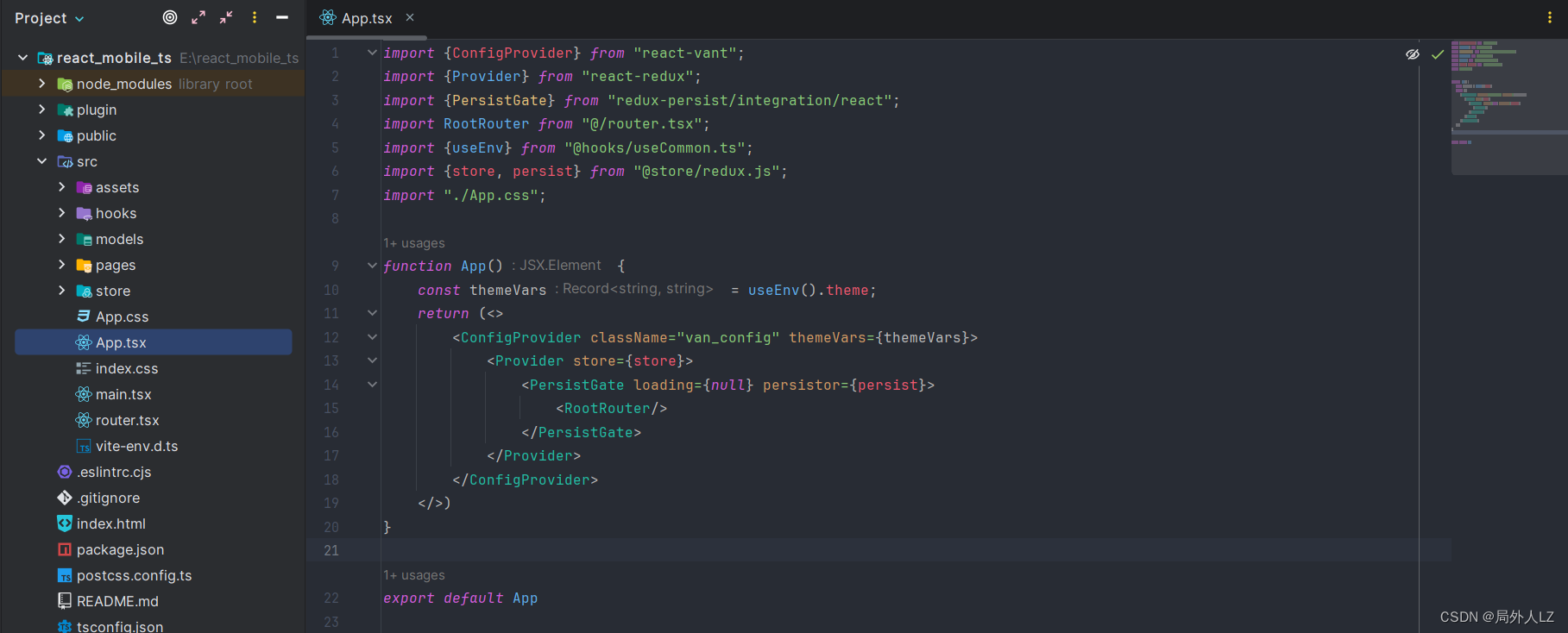The height and width of the screenshot is (633, 1568).
Task: Click the Select Opened File target icon
Action: pos(170,17)
